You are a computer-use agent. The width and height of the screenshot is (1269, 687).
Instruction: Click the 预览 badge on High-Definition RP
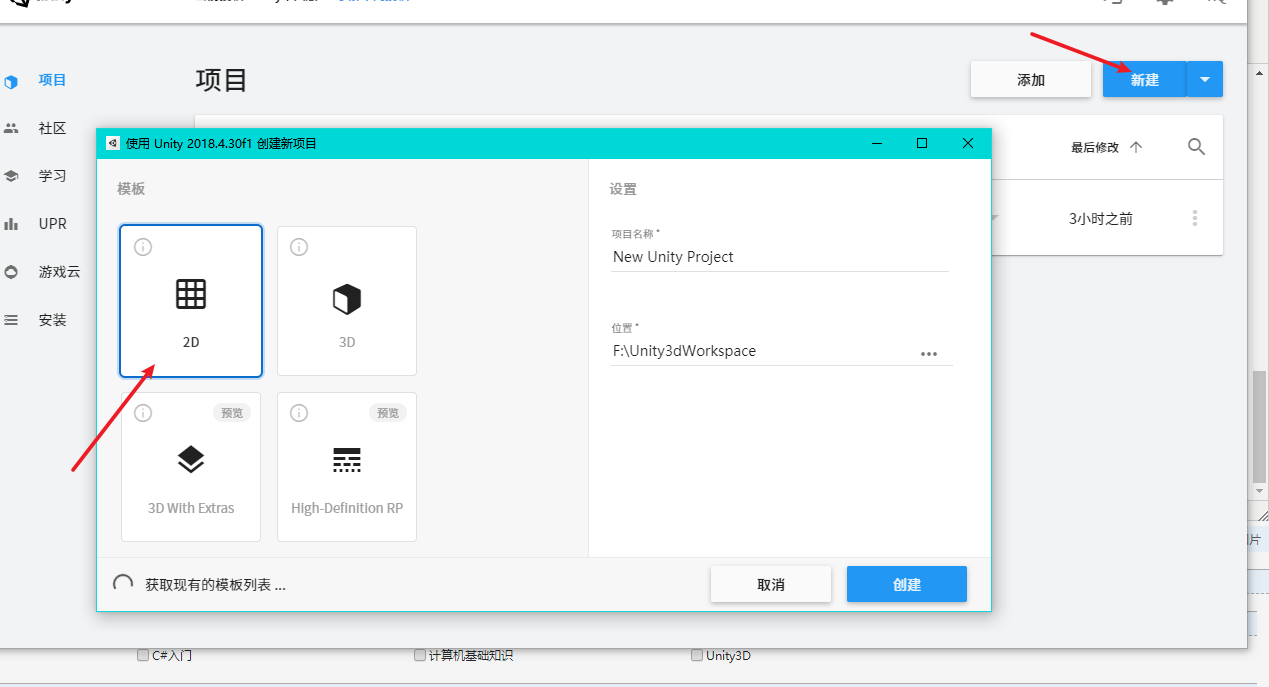[x=387, y=413]
